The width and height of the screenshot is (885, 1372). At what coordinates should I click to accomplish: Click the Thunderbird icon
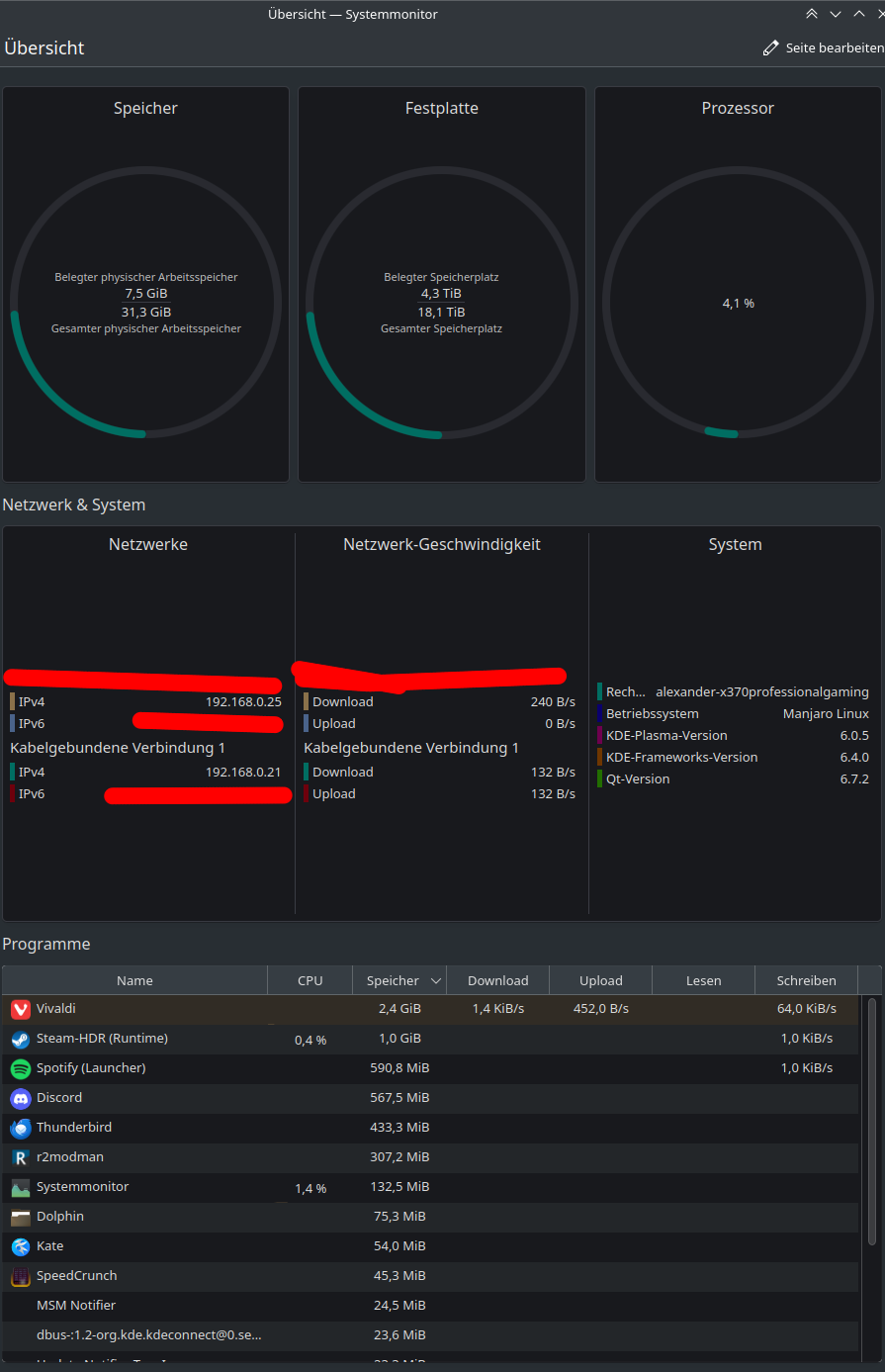(21, 1129)
